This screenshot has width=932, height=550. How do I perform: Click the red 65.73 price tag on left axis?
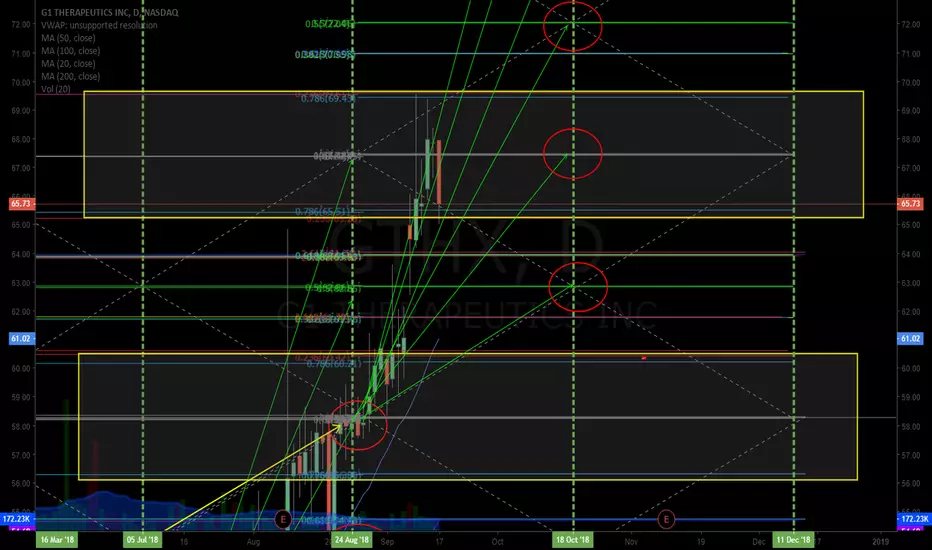(x=21, y=204)
